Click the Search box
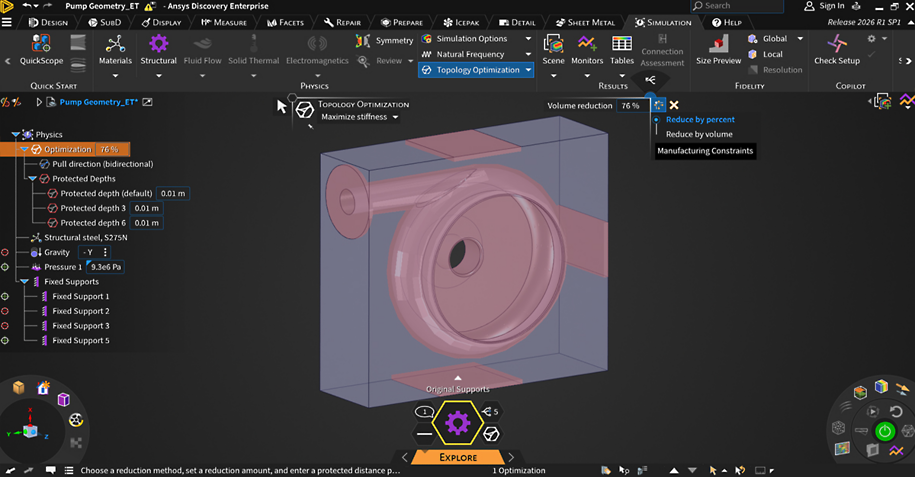Image resolution: width=915 pixels, height=477 pixels. click(x=737, y=6)
